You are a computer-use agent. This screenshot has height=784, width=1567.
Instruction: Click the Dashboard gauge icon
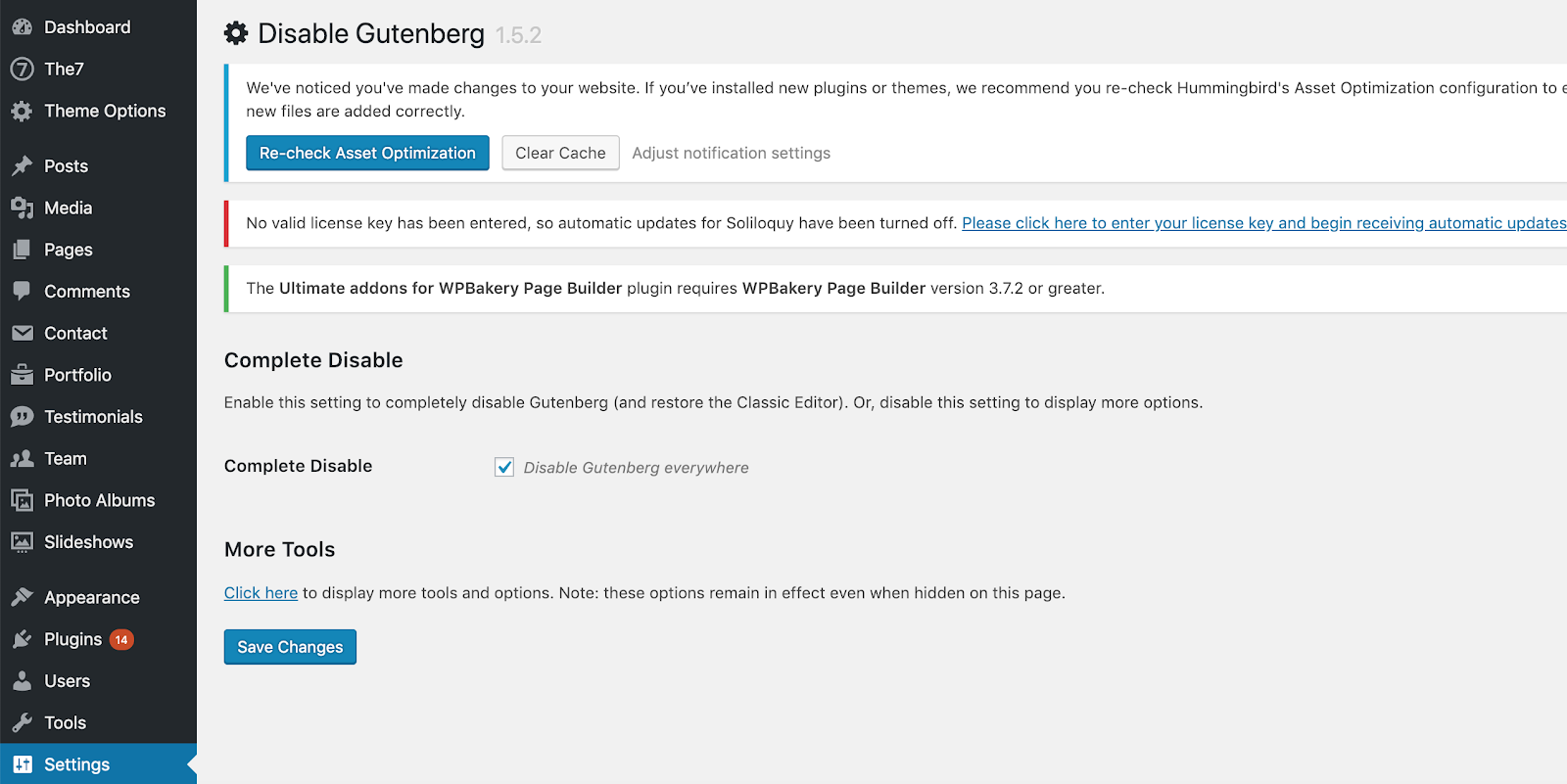pos(22,27)
